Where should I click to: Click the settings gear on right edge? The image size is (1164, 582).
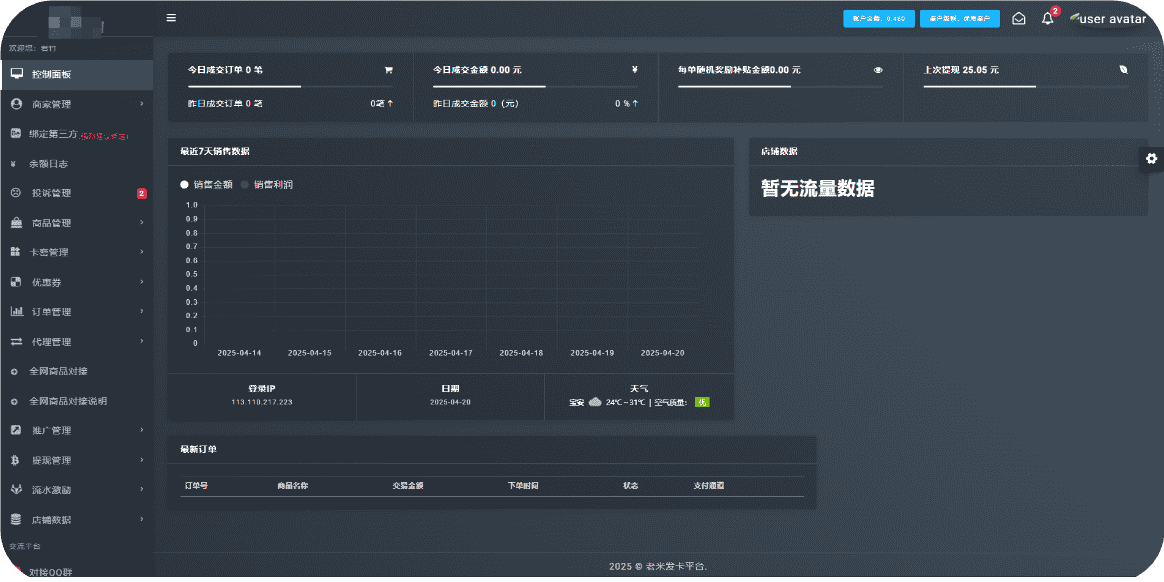[1151, 159]
